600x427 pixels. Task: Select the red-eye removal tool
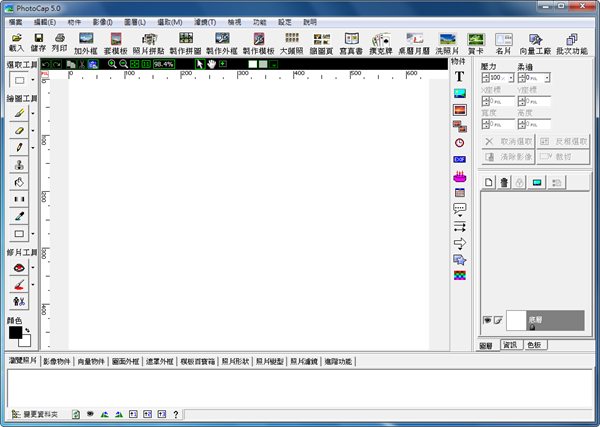pos(19,267)
